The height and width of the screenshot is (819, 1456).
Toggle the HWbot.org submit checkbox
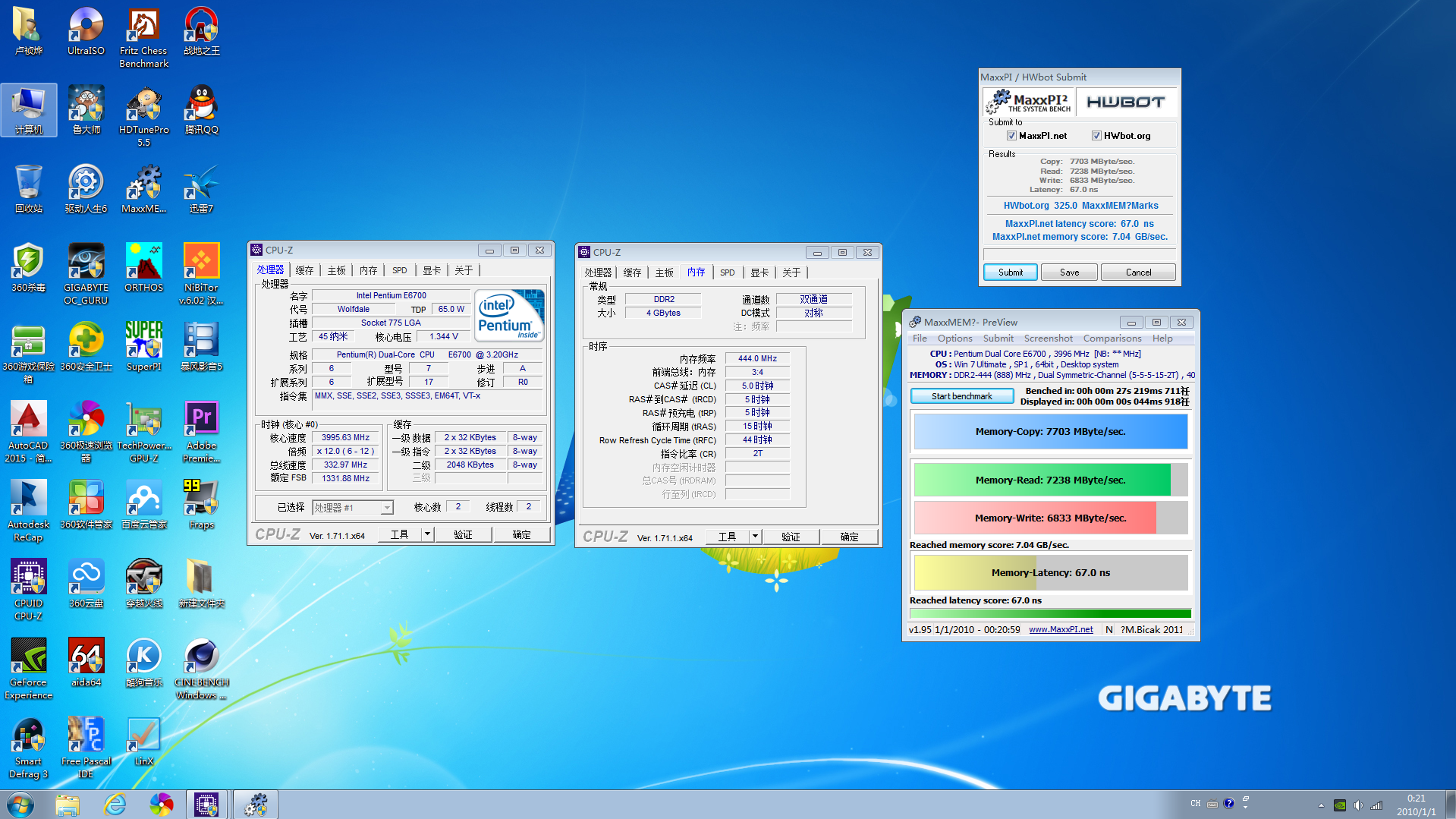pyautogui.click(x=1096, y=136)
